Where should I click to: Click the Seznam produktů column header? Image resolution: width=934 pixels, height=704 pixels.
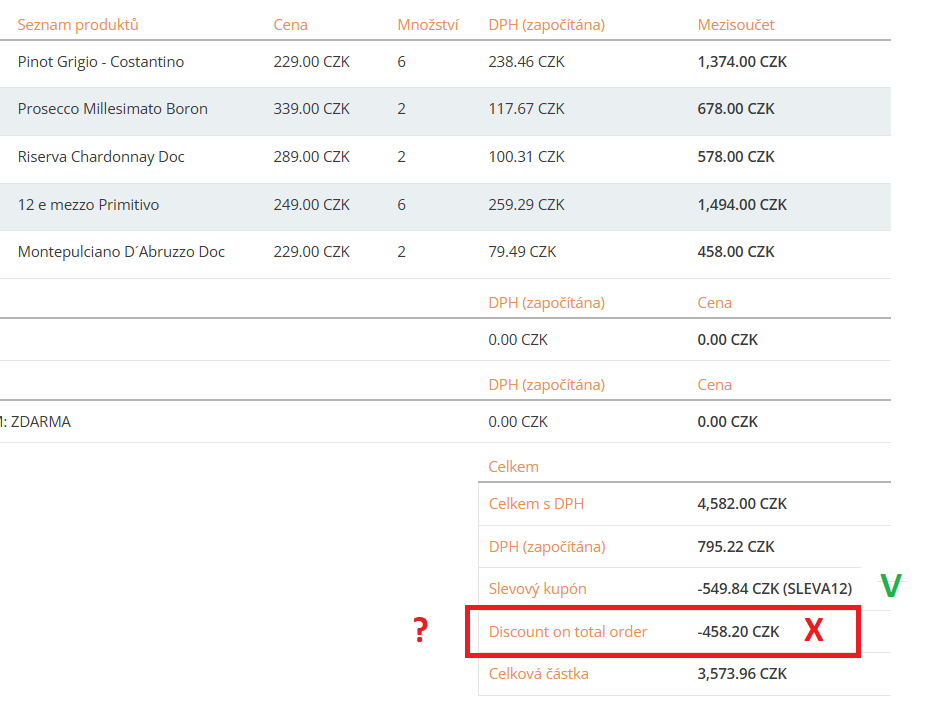78,24
